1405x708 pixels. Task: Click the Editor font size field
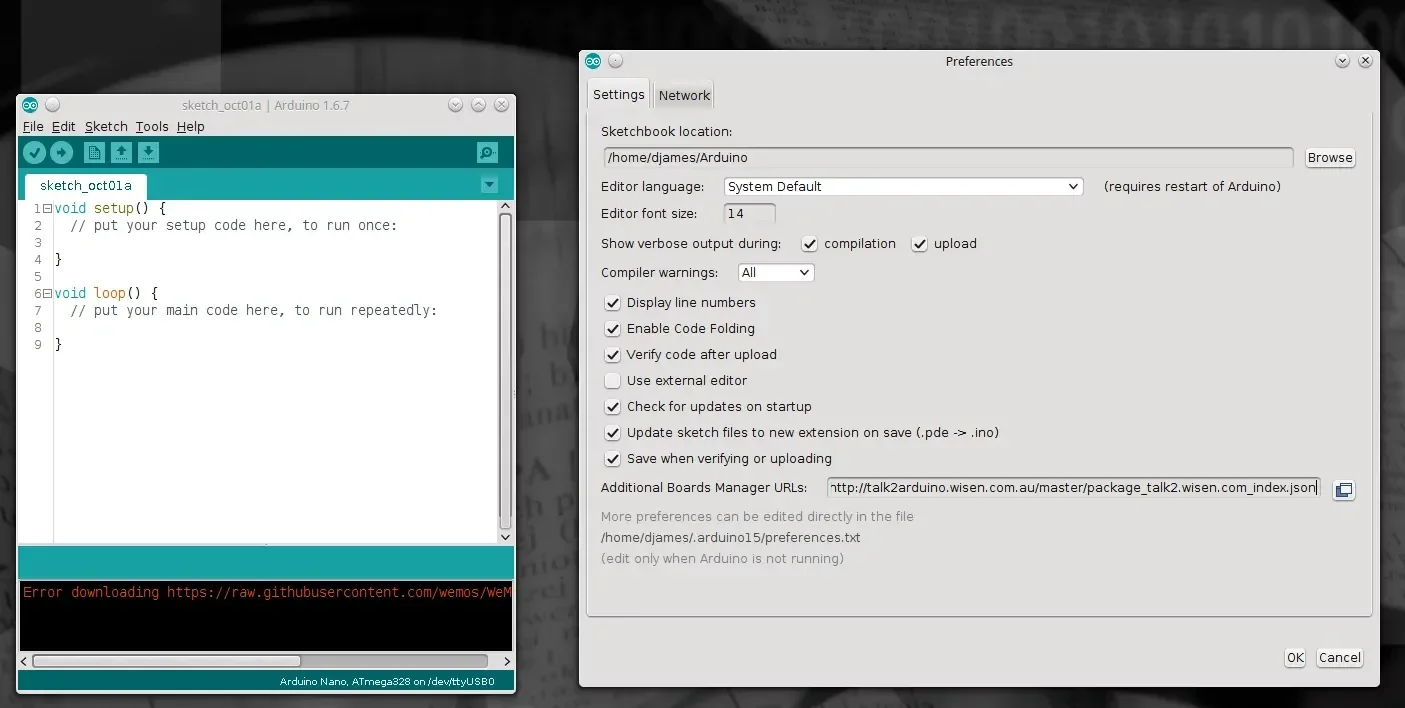click(749, 214)
